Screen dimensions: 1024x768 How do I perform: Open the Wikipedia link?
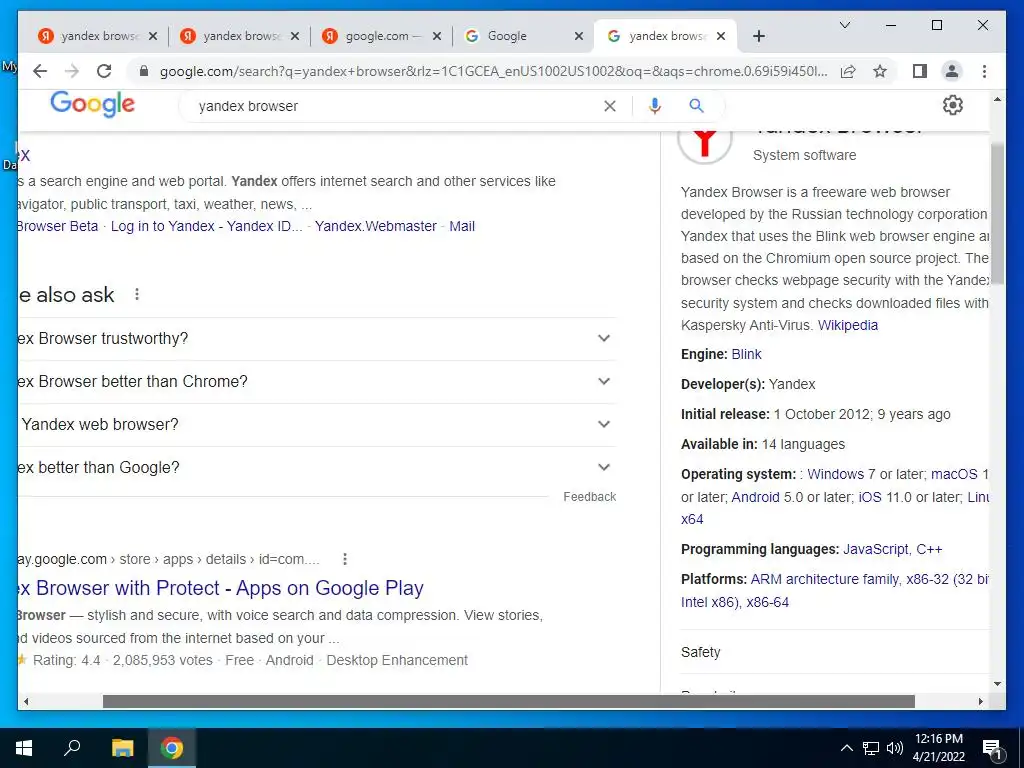click(848, 325)
